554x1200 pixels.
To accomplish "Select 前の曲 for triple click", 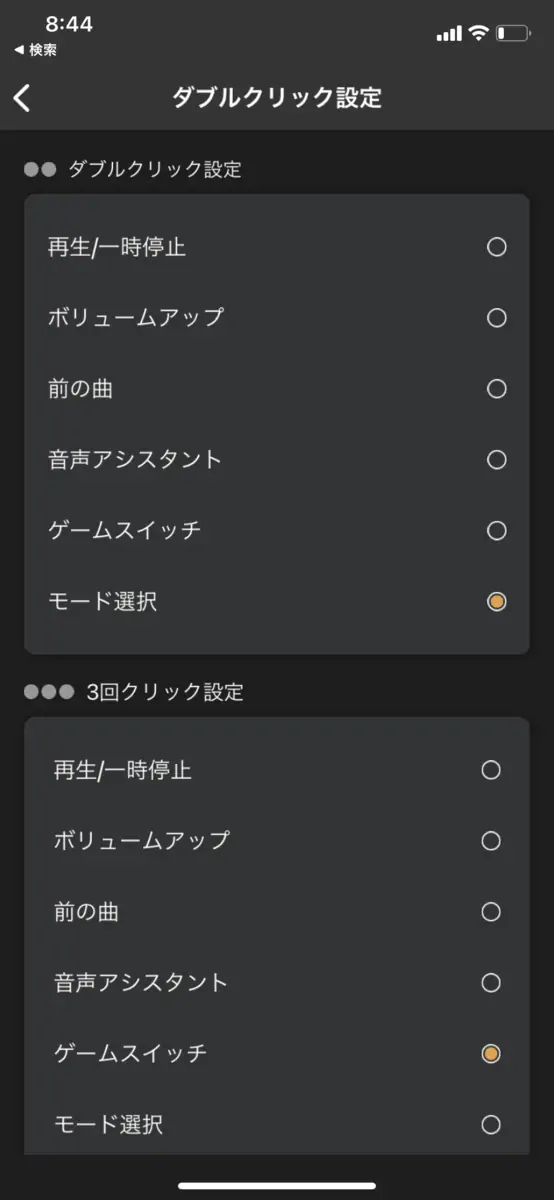I will pyautogui.click(x=277, y=912).
